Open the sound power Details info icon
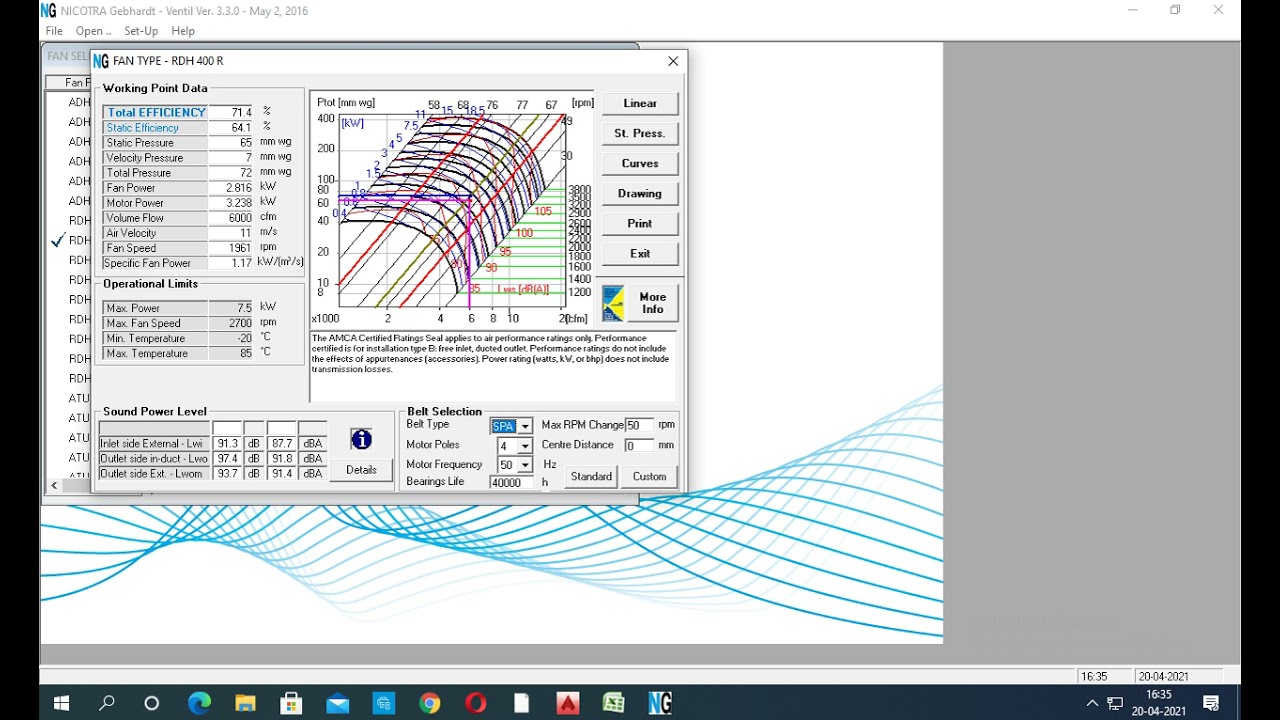Screen dimensions: 1280x720 [x=361, y=439]
